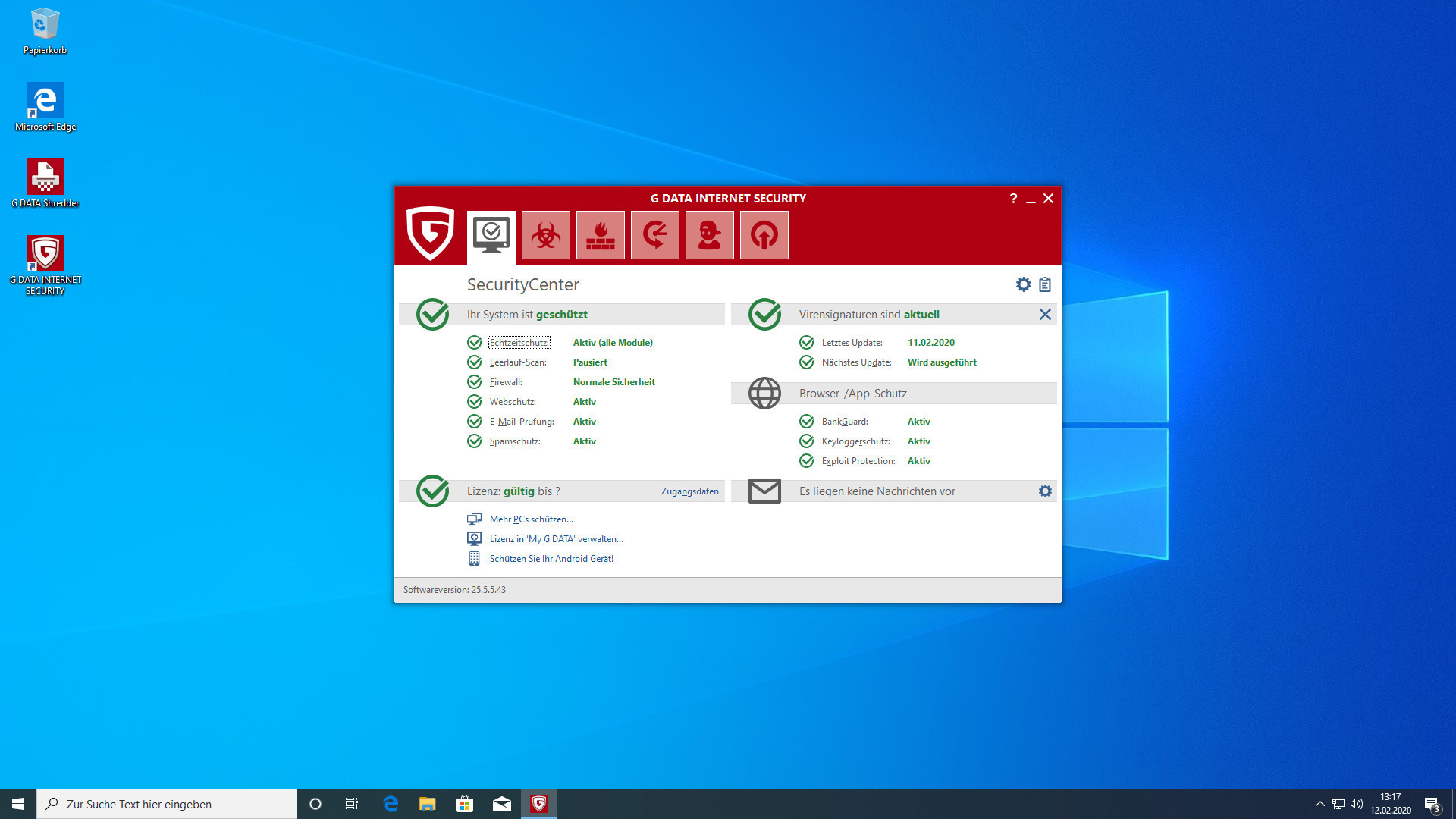Screen dimensions: 1456x819
Task: Click the Leerlauf-Scan status entry
Action: pos(518,362)
